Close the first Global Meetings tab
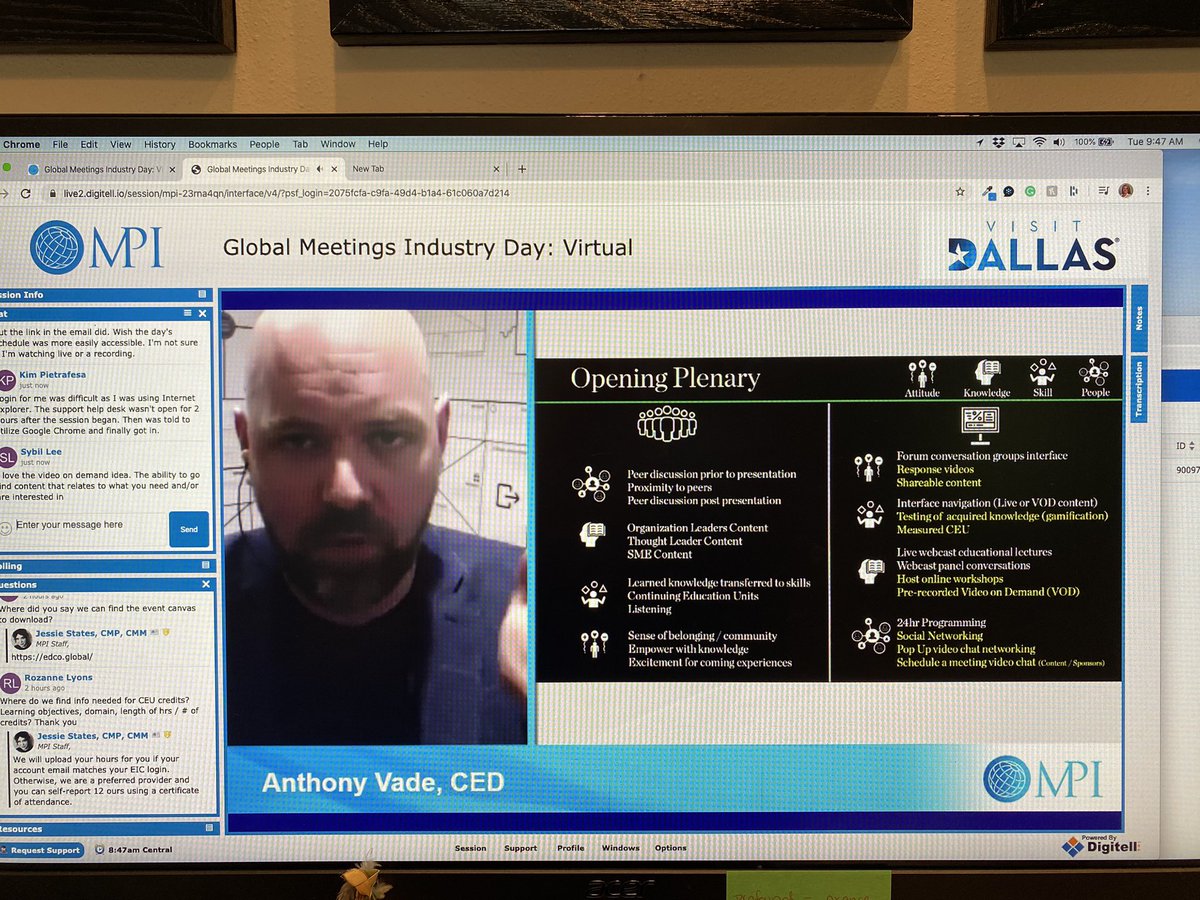Image resolution: width=1200 pixels, height=900 pixels. coord(170,169)
